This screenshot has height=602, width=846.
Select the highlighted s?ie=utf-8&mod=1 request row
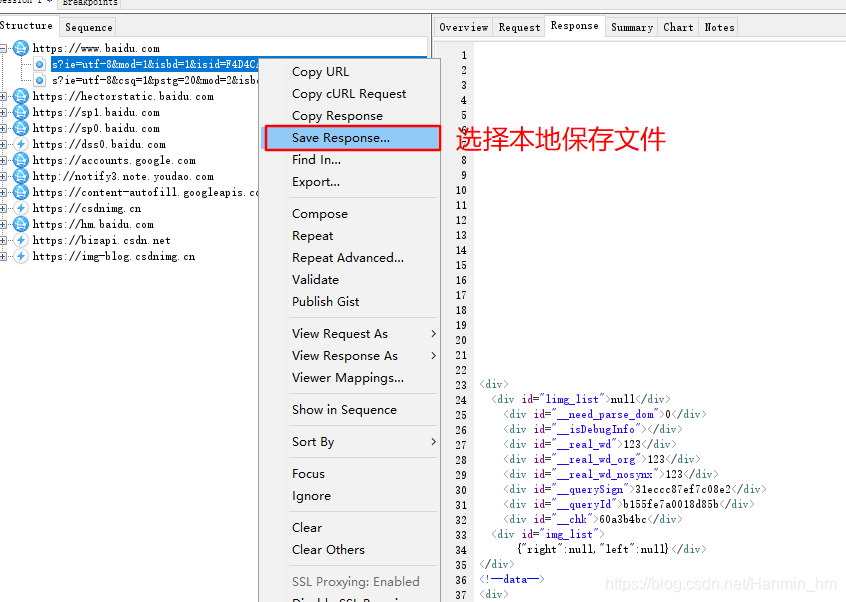tap(155, 64)
